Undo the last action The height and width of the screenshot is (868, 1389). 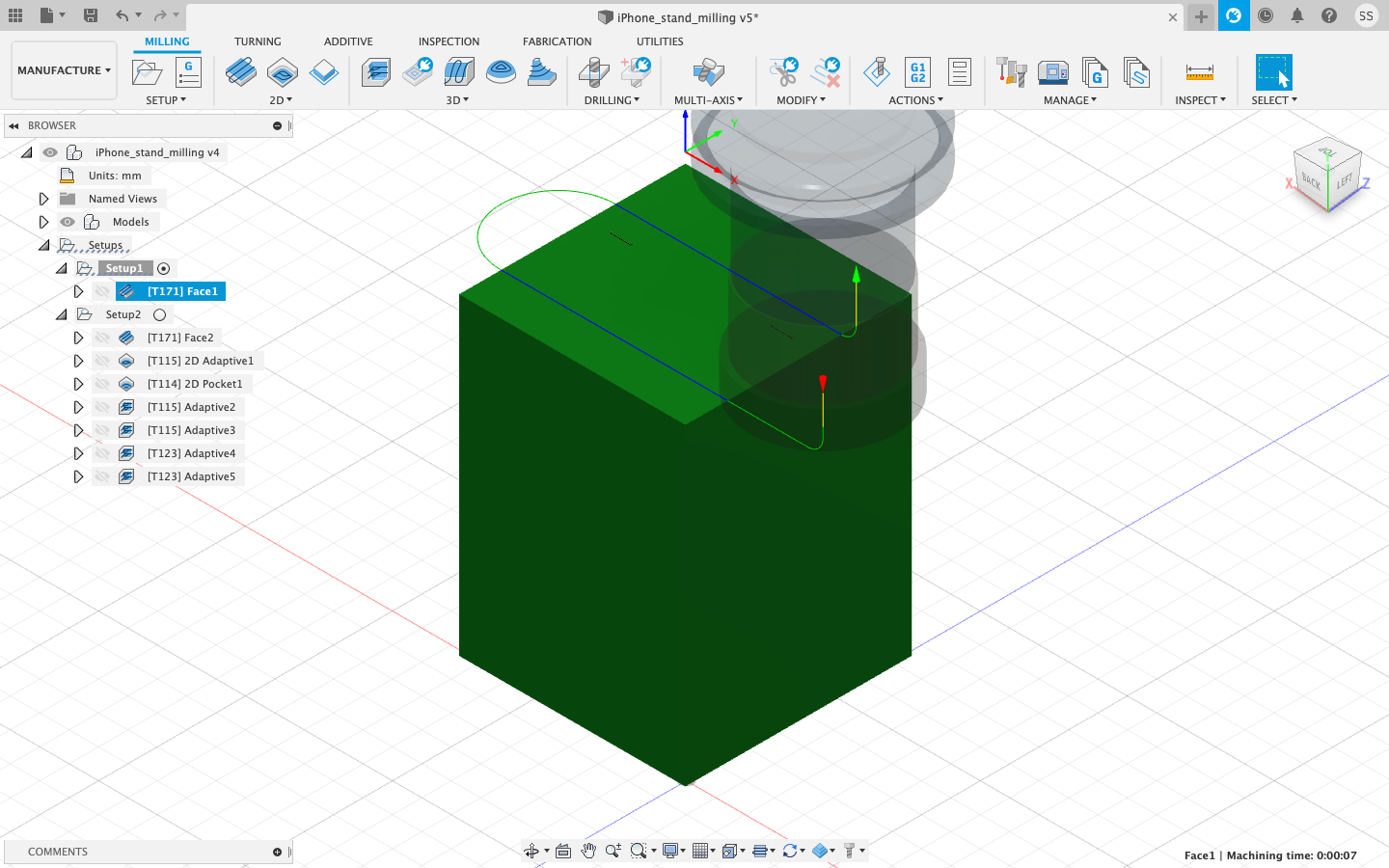coord(122,15)
